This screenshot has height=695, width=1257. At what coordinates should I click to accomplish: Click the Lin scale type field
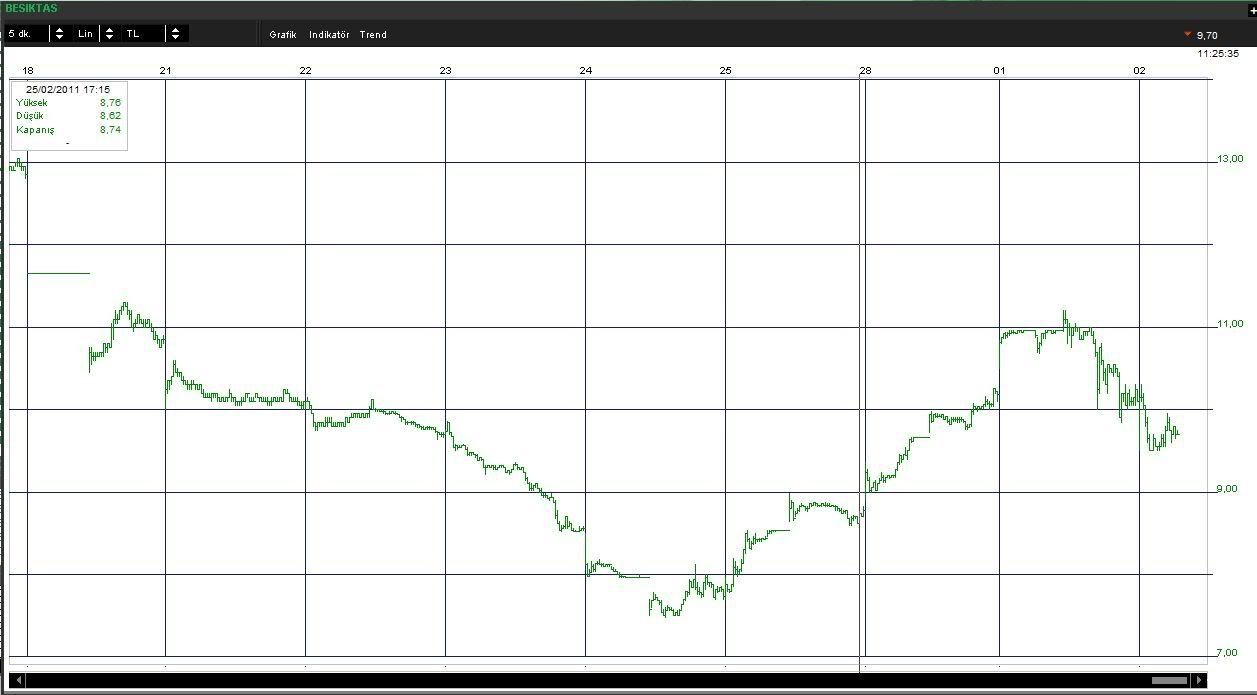pos(86,34)
